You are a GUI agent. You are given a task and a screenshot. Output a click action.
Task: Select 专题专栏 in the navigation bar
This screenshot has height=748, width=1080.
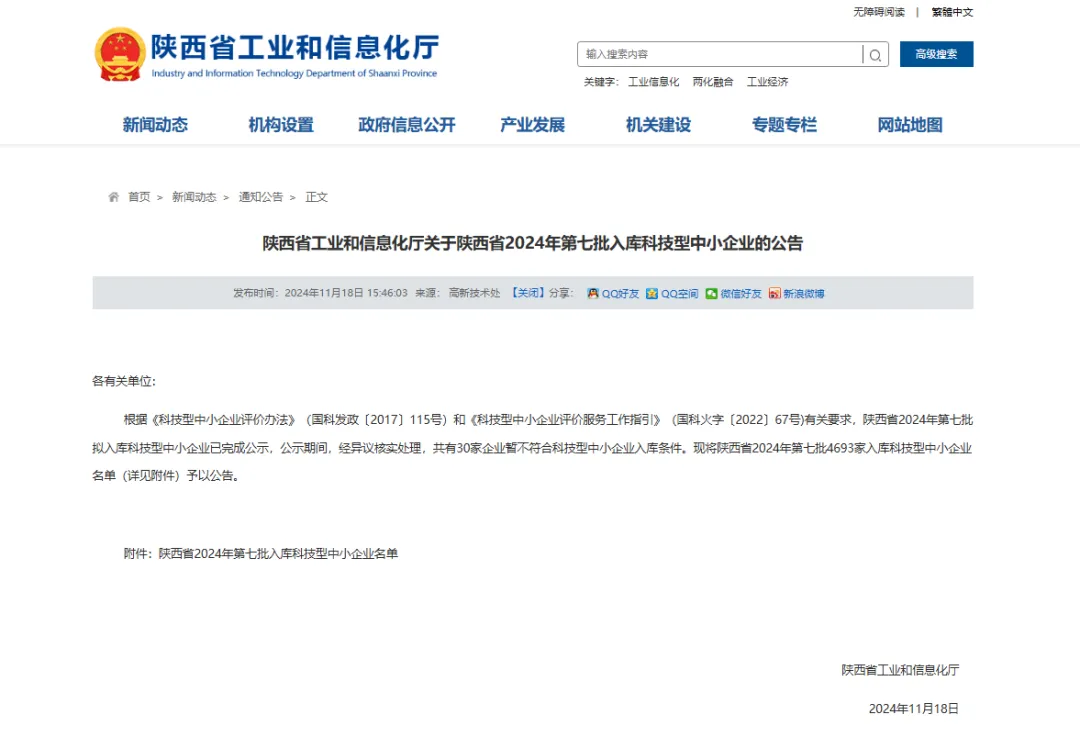click(x=784, y=125)
